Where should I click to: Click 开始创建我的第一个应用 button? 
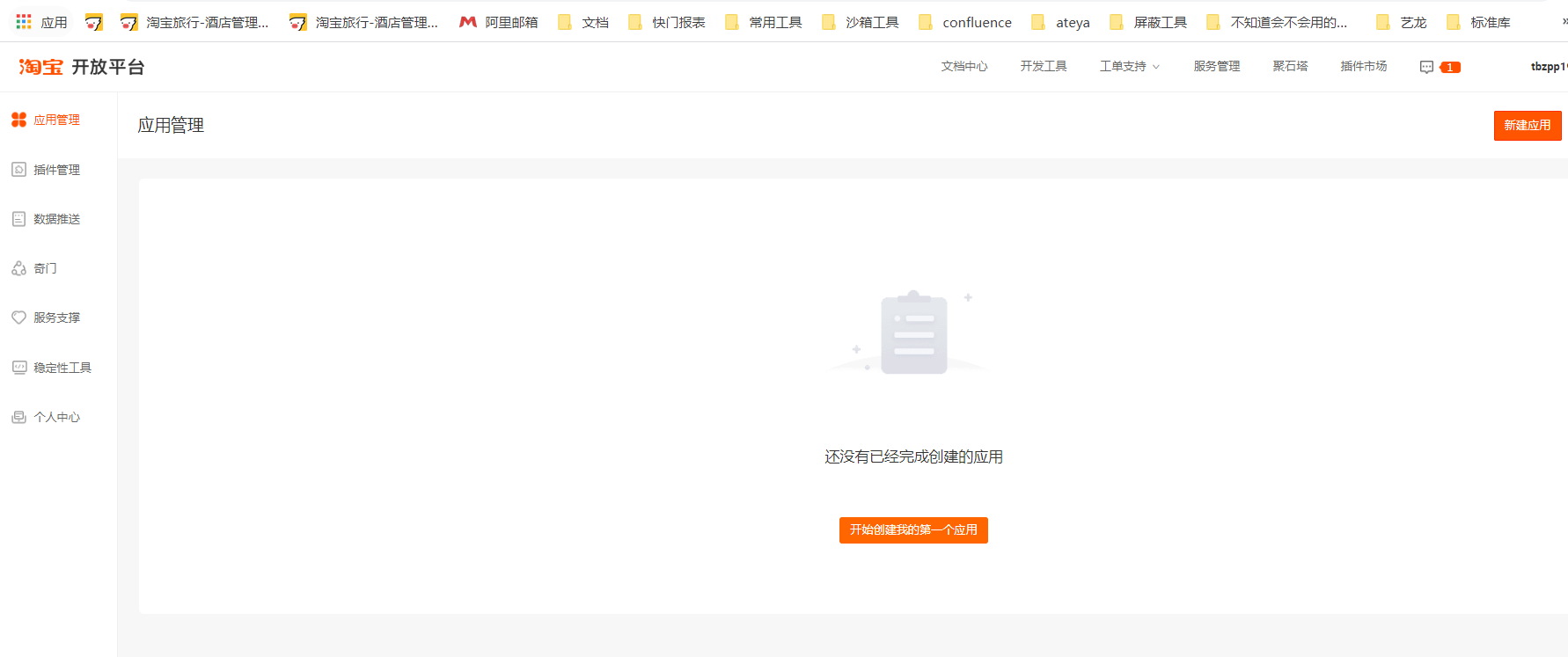coord(913,530)
